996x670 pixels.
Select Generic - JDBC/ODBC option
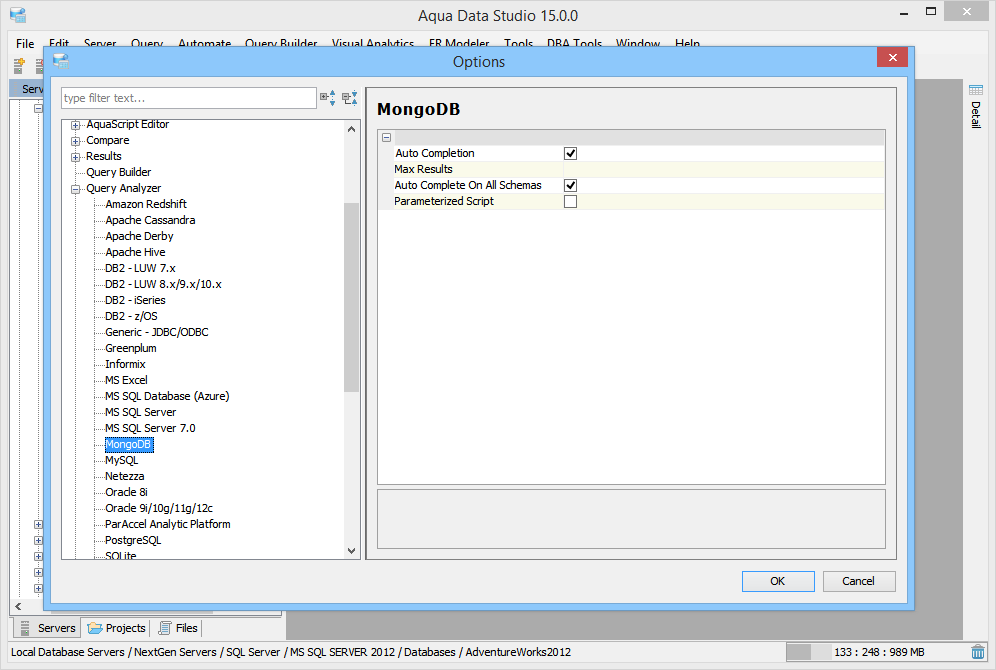click(x=157, y=332)
